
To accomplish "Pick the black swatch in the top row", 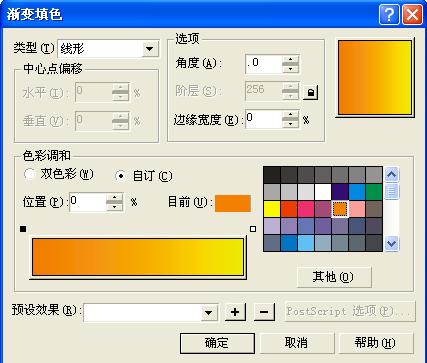I will point(272,175).
